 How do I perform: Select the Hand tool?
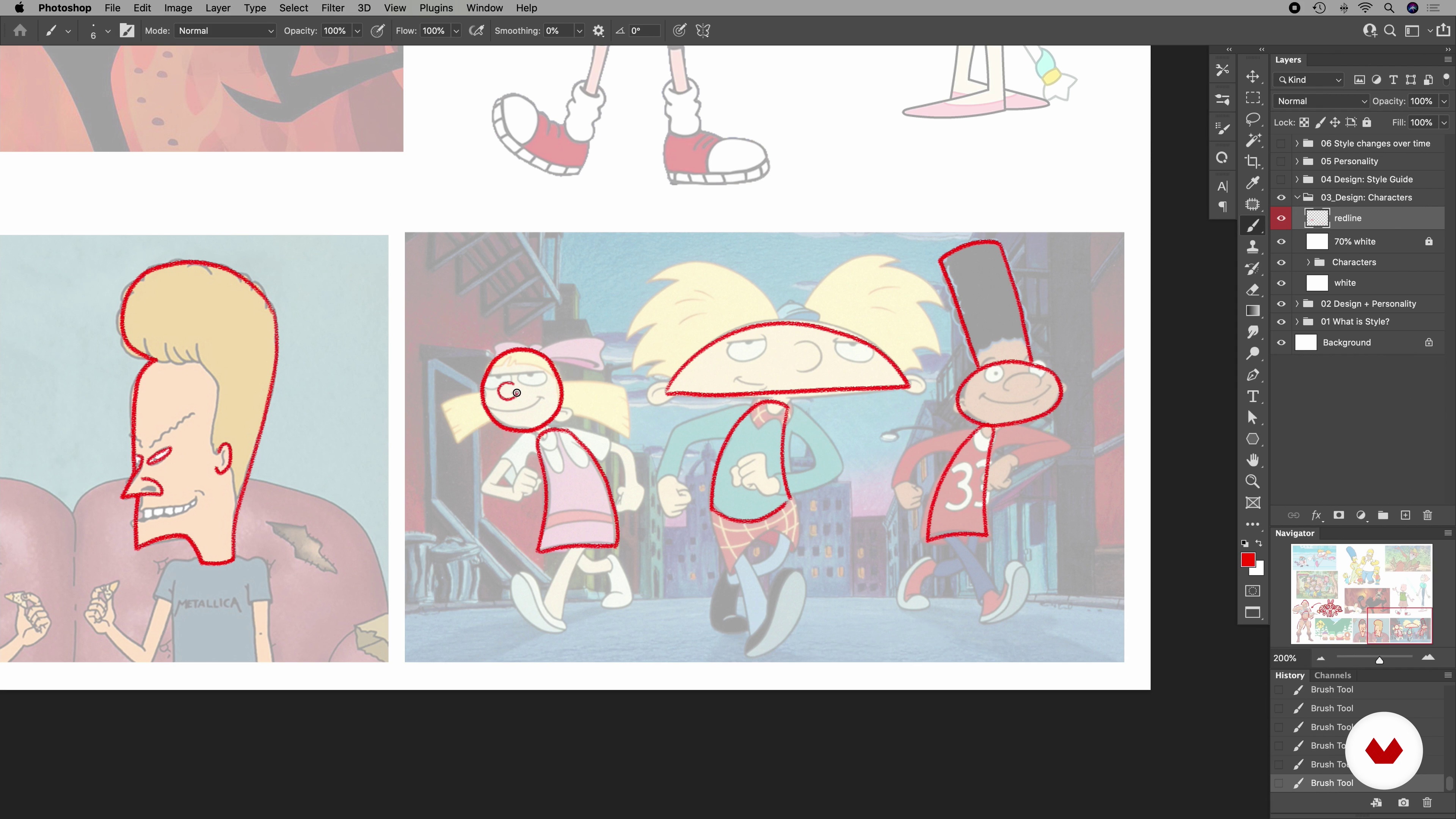[1252, 460]
